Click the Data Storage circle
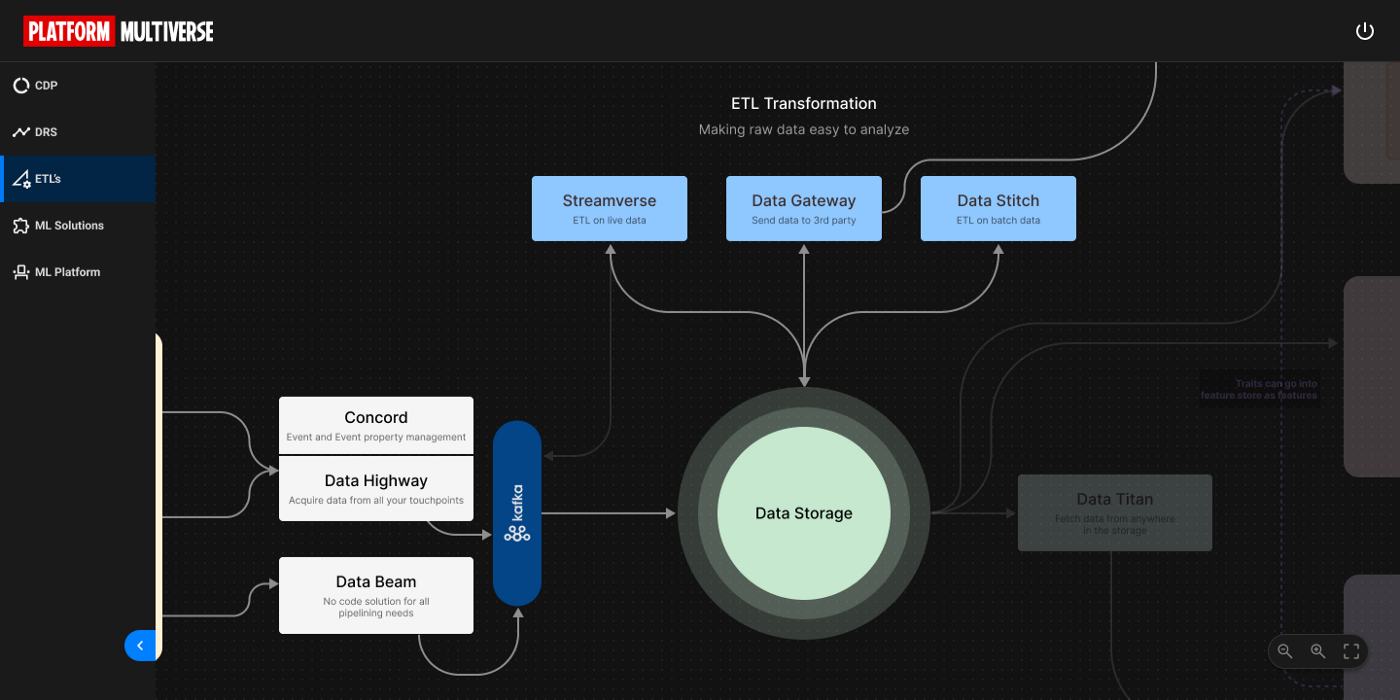Screen dimensions: 1400x700 804,513
